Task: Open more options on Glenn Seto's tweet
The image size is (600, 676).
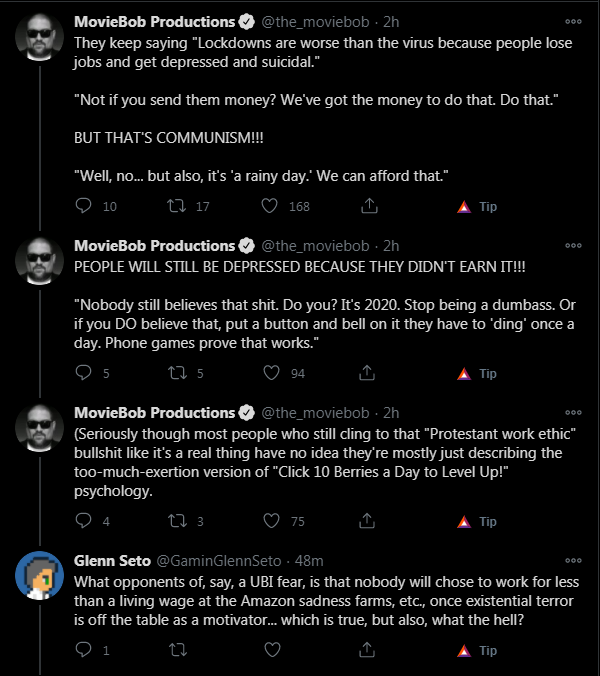Action: pos(573,560)
